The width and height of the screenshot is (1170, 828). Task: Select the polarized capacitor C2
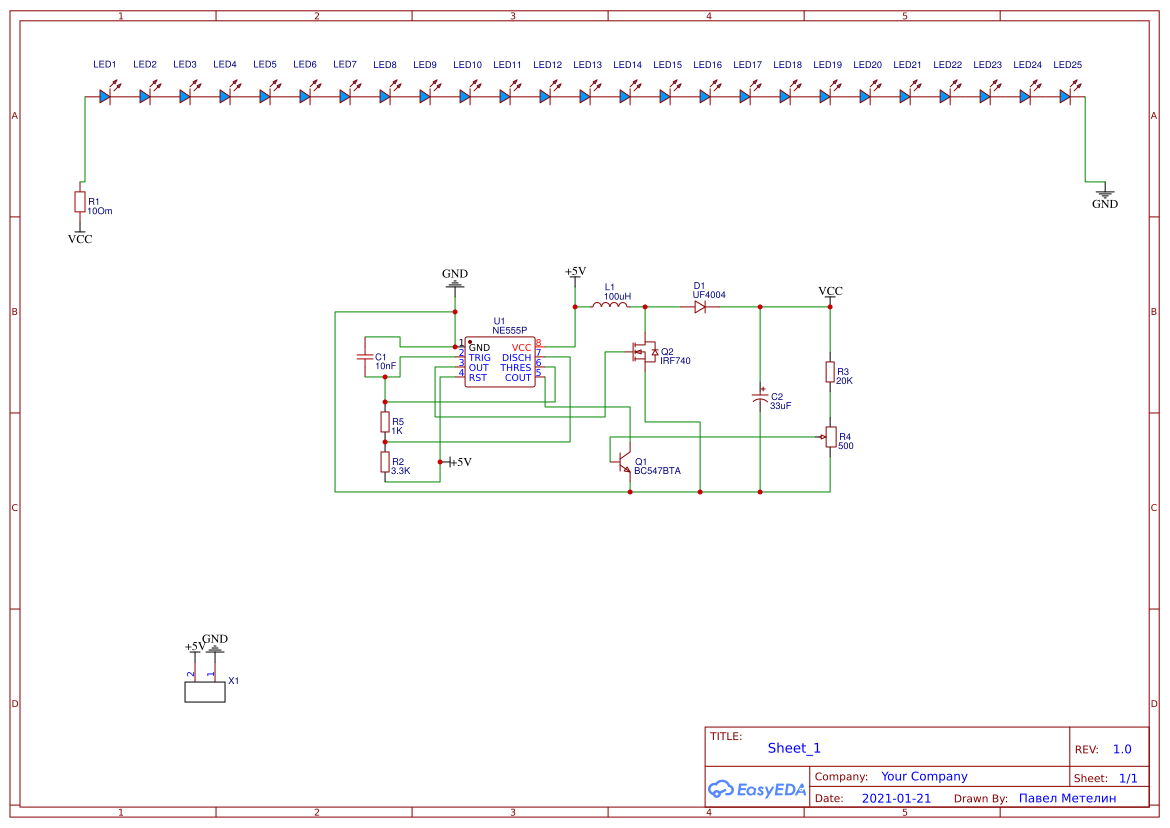click(x=760, y=397)
